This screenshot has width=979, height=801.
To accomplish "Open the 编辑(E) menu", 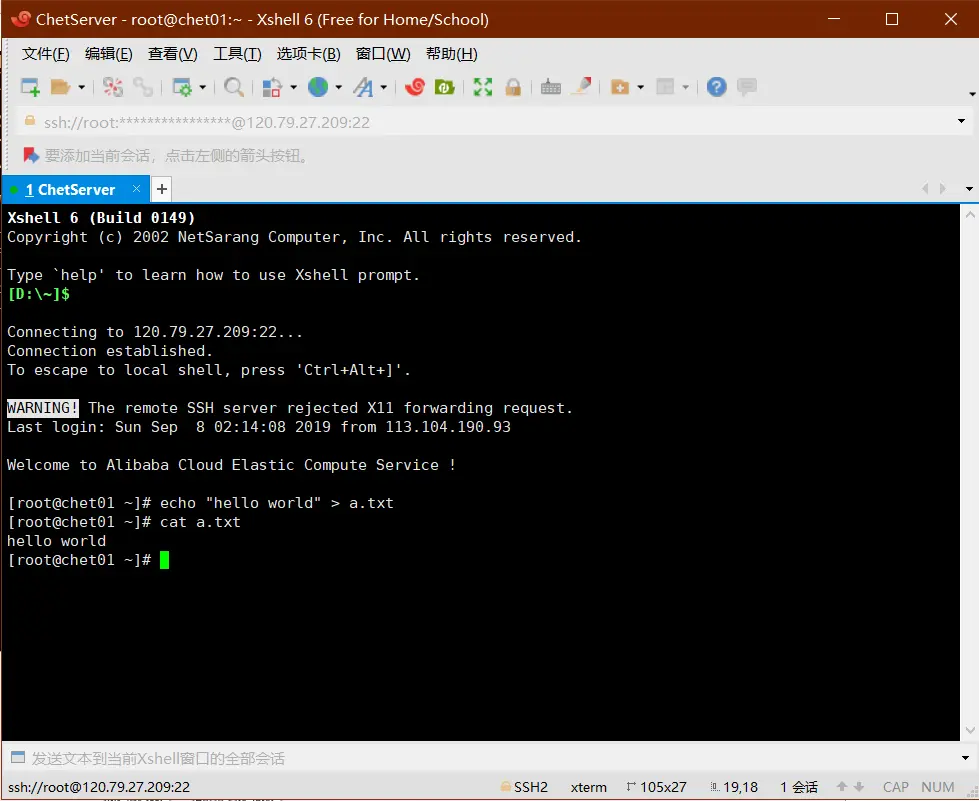I will click(x=109, y=54).
